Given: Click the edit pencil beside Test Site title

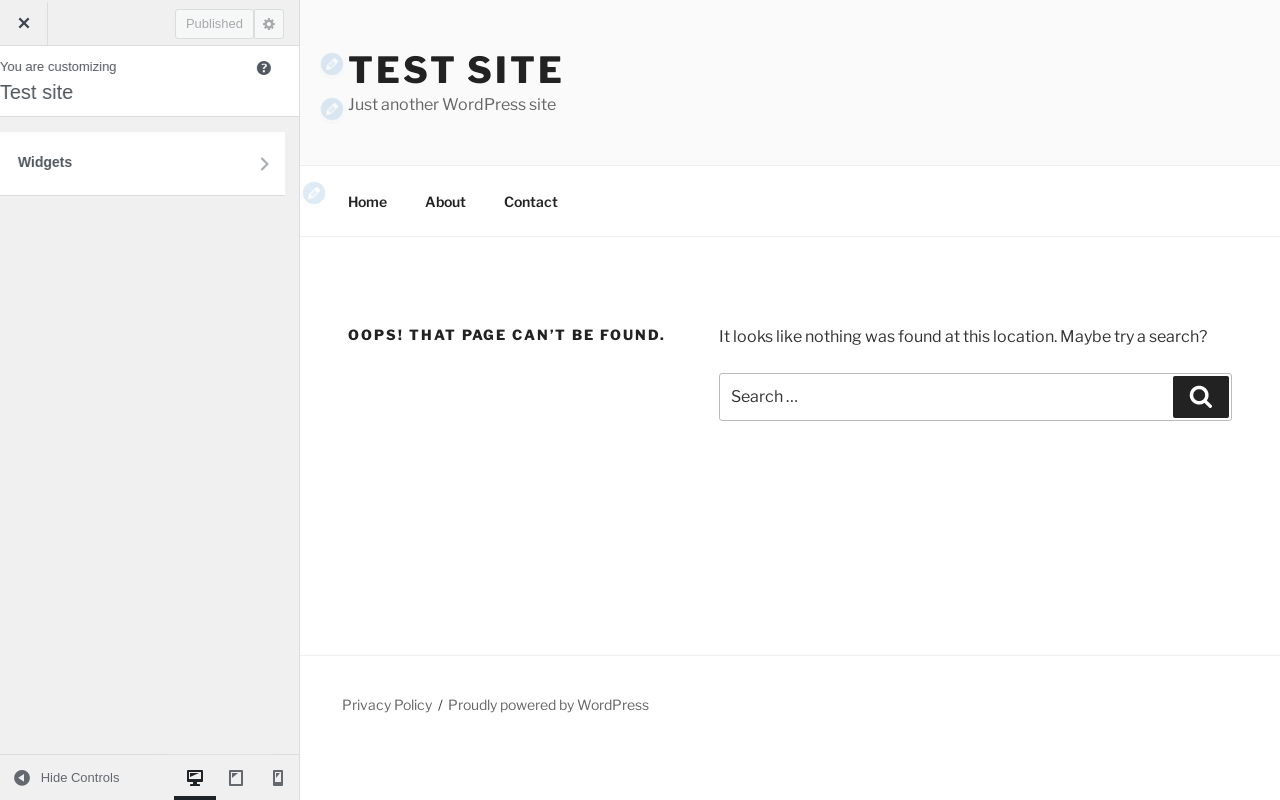Looking at the screenshot, I should (x=332, y=64).
